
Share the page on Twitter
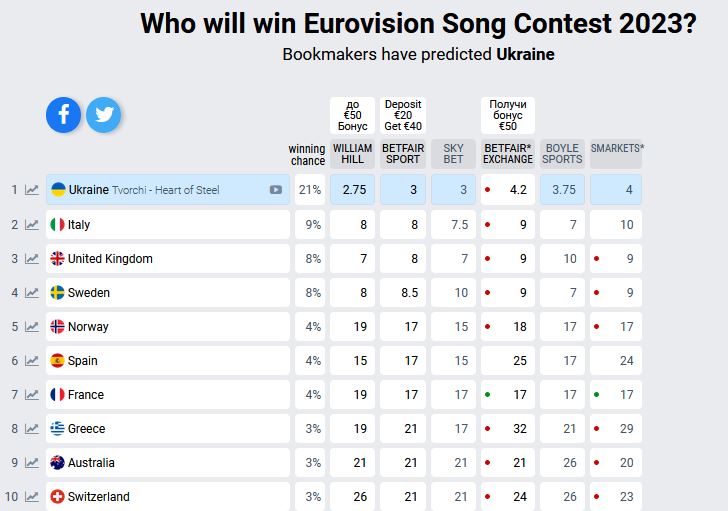[x=103, y=115]
